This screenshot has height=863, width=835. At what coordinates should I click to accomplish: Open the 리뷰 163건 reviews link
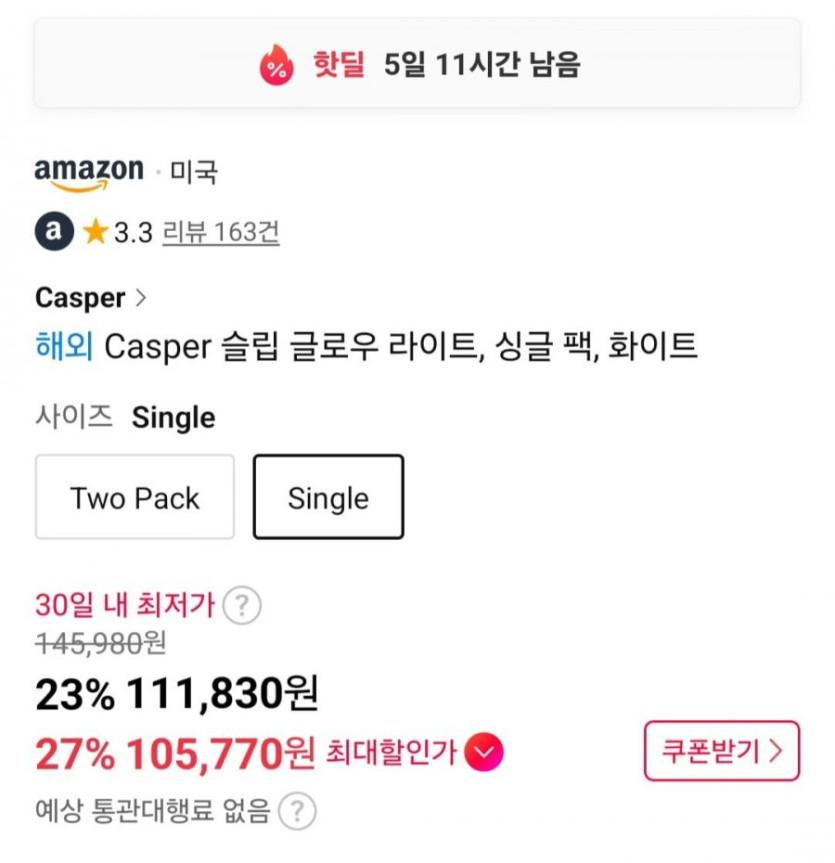click(220, 233)
